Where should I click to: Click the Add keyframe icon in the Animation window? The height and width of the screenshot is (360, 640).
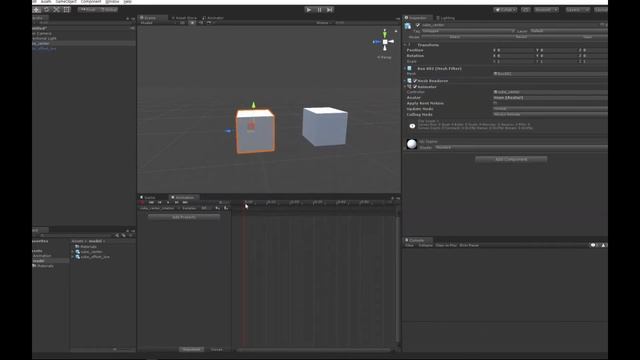218,208
